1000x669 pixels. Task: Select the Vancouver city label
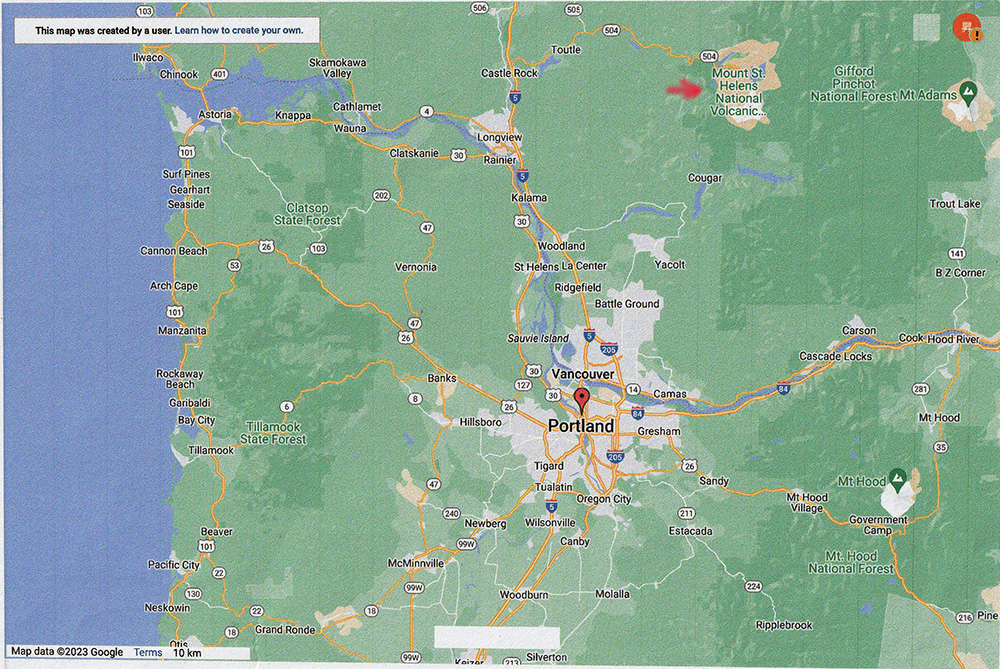(x=582, y=374)
